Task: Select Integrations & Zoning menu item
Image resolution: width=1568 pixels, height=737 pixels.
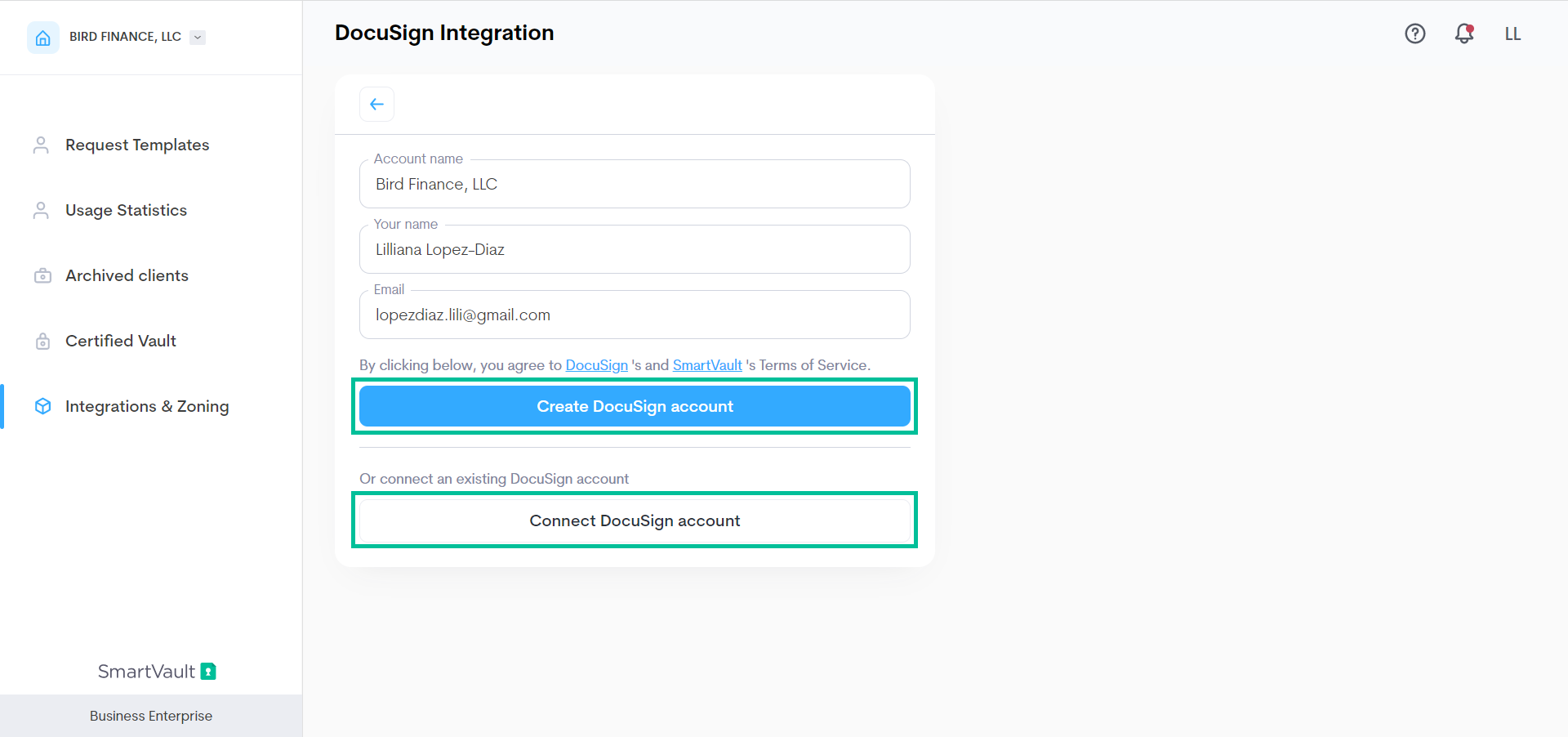Action: [147, 406]
